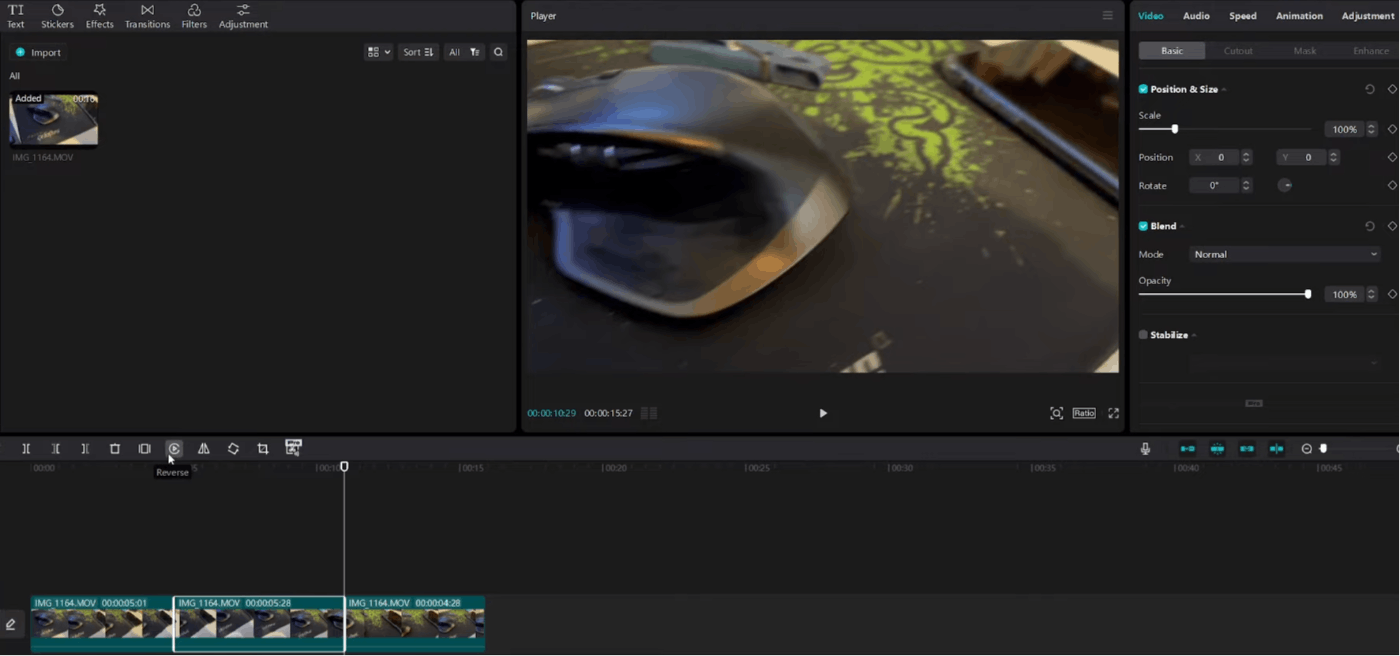Click the Mirror icon in the timeline toolbar
This screenshot has width=1400, height=656.
(204, 448)
